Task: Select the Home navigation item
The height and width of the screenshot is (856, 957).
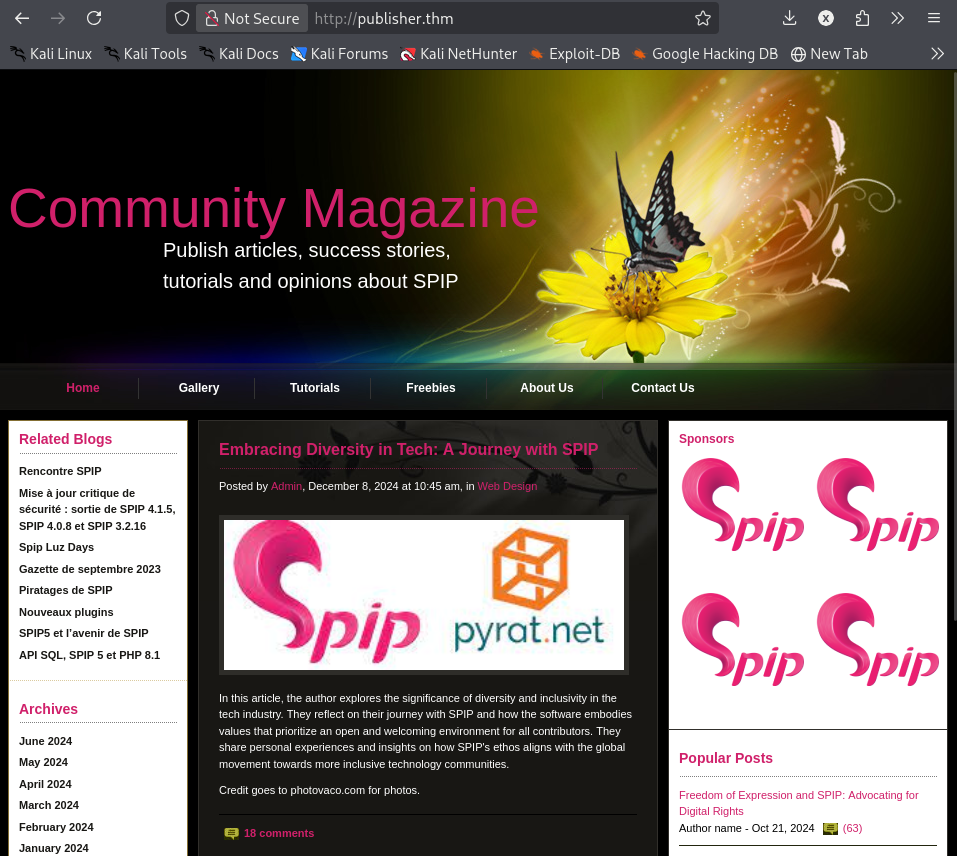Action: (82, 388)
